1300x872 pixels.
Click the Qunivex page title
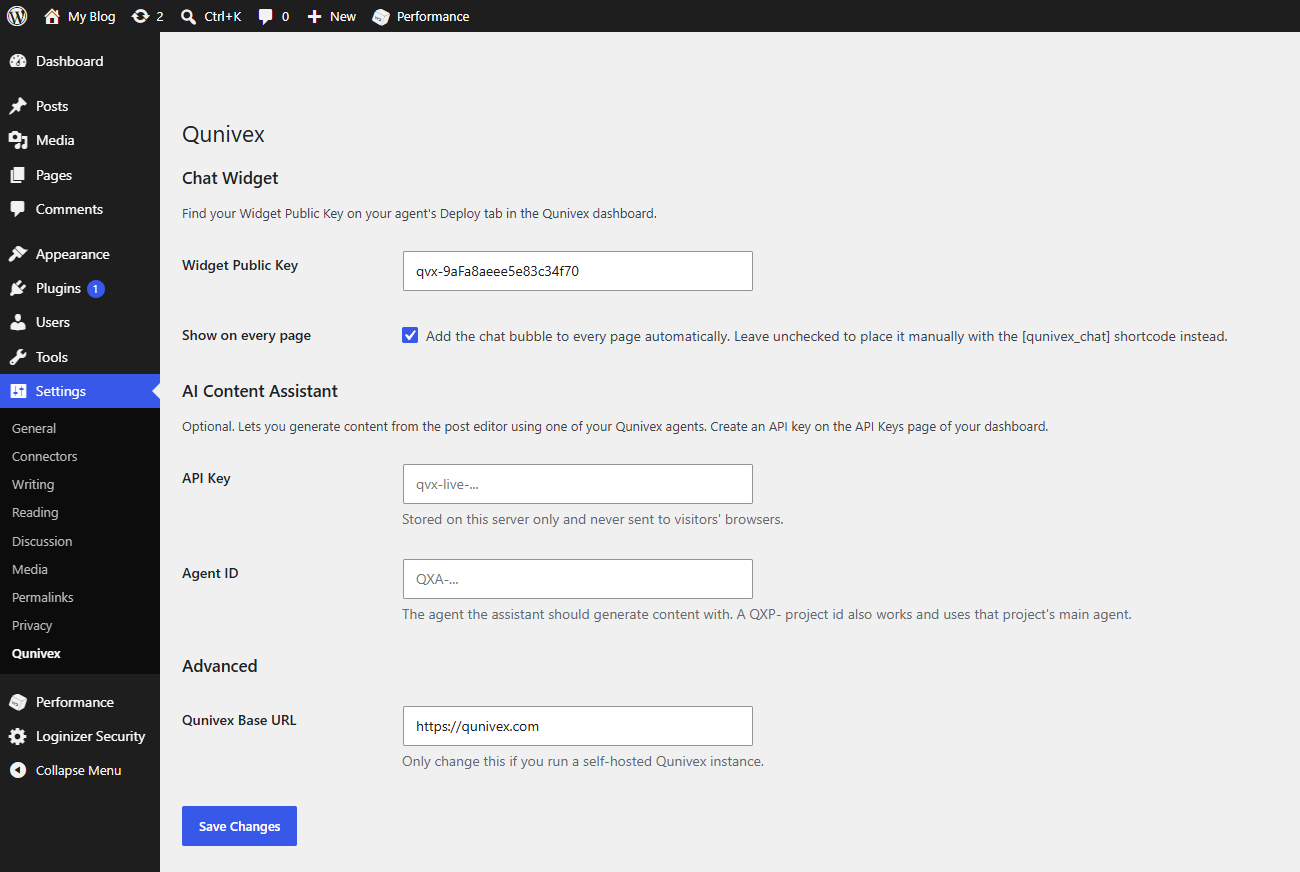223,135
